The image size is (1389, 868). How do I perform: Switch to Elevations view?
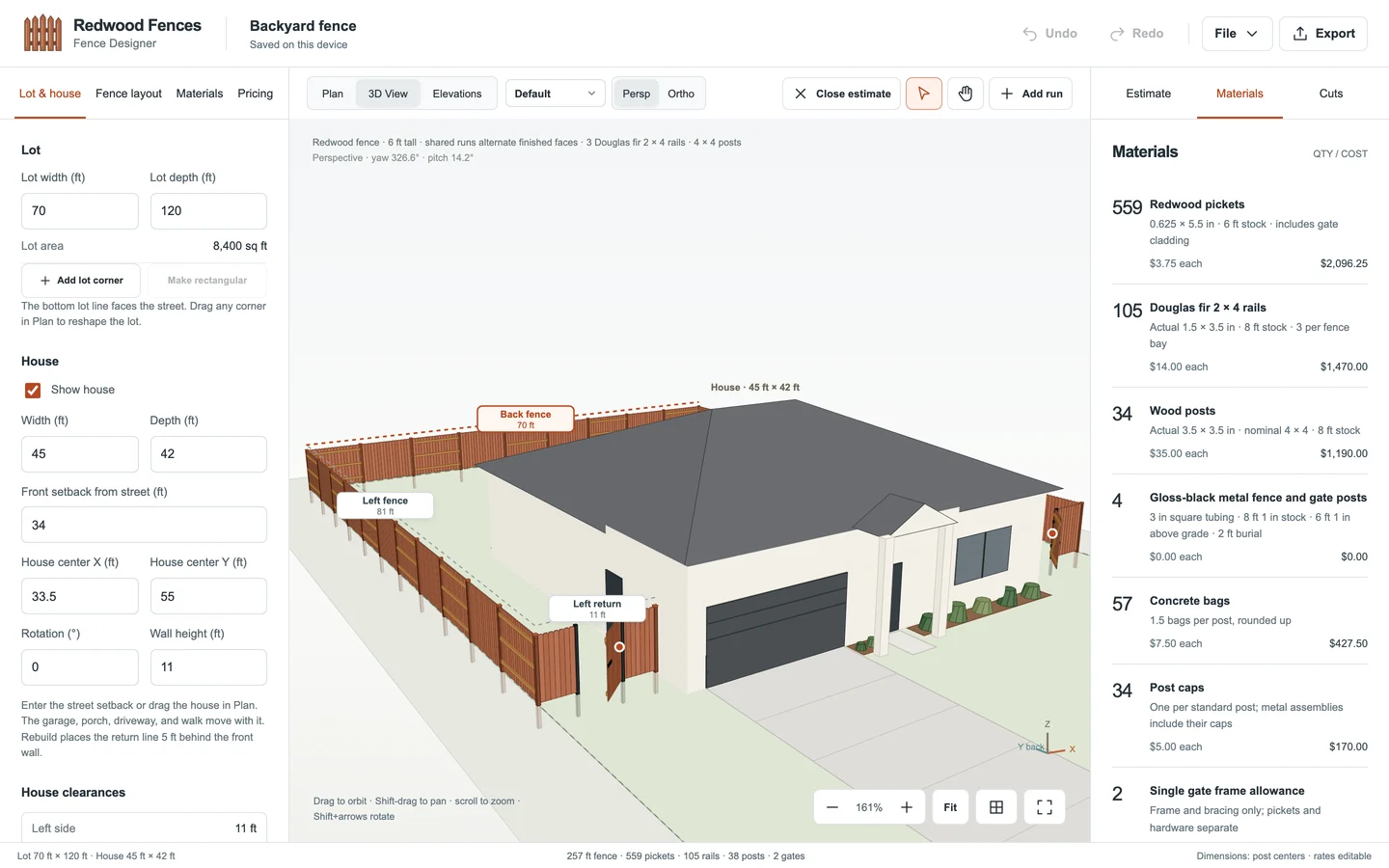457,94
